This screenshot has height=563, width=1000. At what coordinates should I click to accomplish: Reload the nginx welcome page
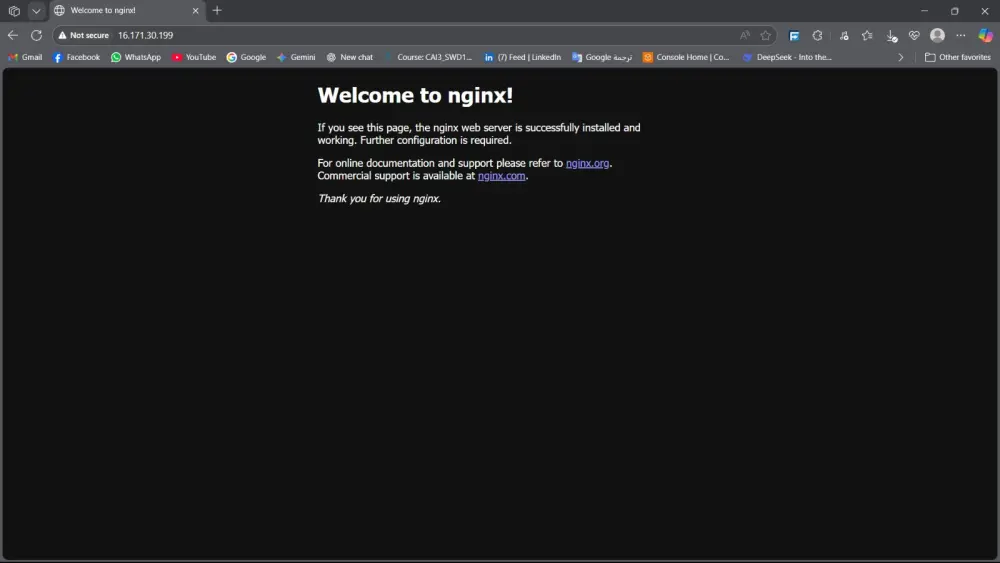(36, 36)
